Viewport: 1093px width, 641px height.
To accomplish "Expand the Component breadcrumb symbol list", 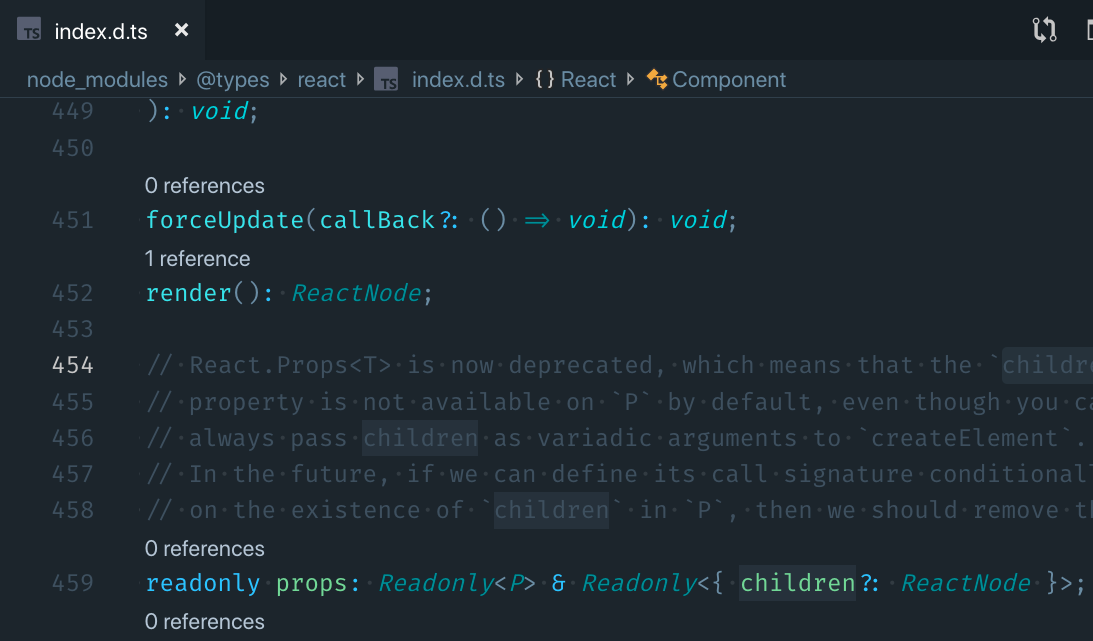I will point(729,79).
